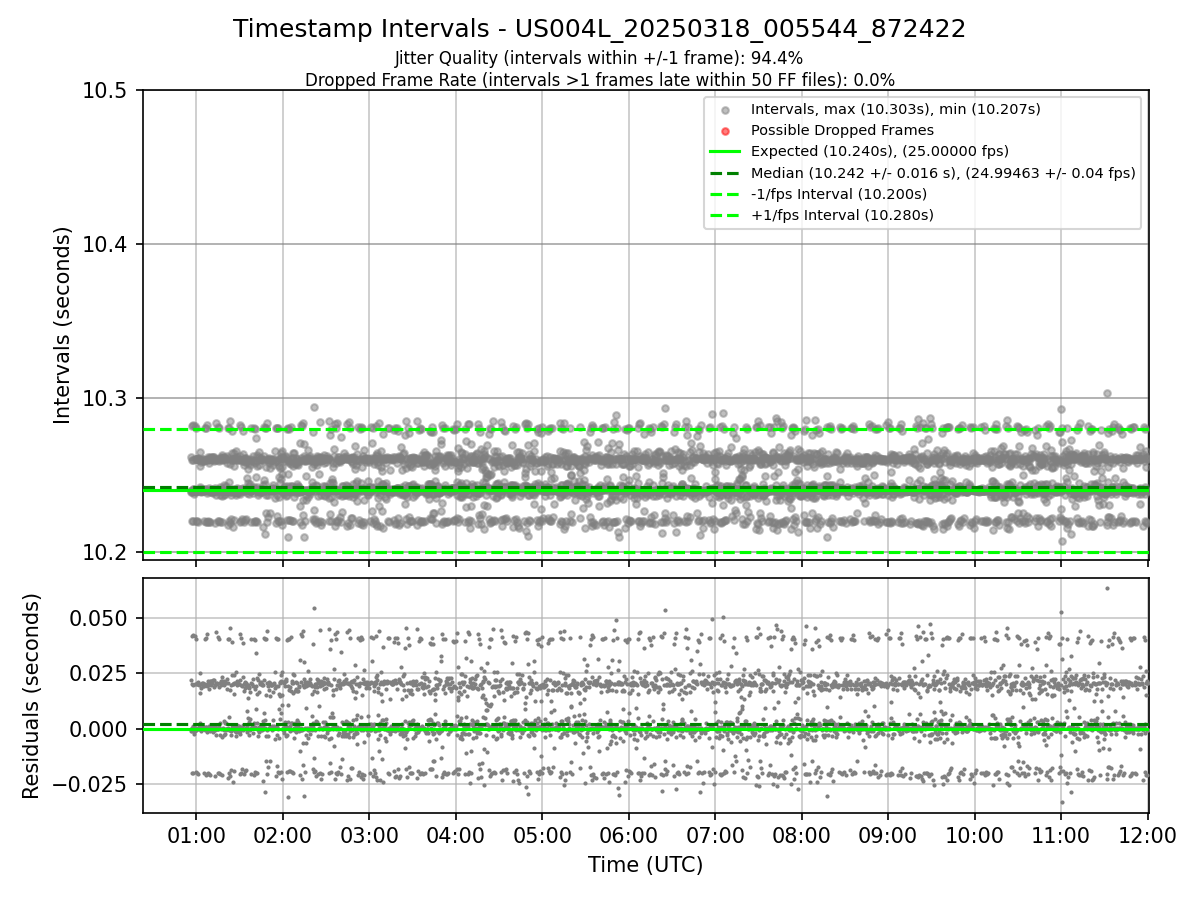Click legend entry 'Intervals, max (10.303s), min (10.207s)'
The image size is (1200, 900).
click(896, 109)
